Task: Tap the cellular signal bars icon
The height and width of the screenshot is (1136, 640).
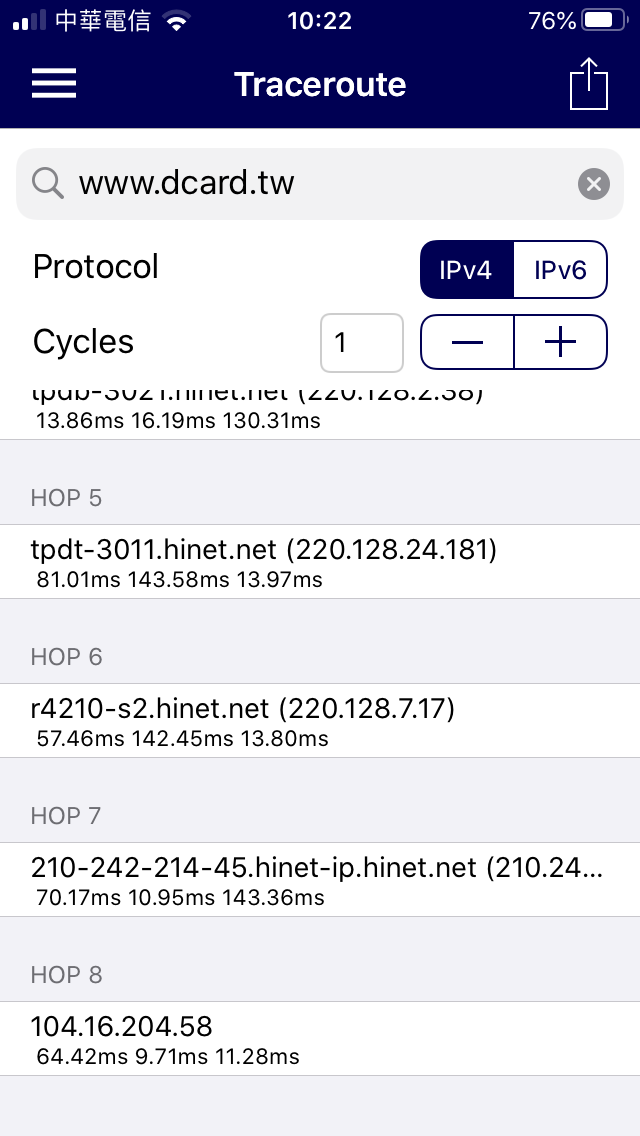Action: tap(29, 20)
